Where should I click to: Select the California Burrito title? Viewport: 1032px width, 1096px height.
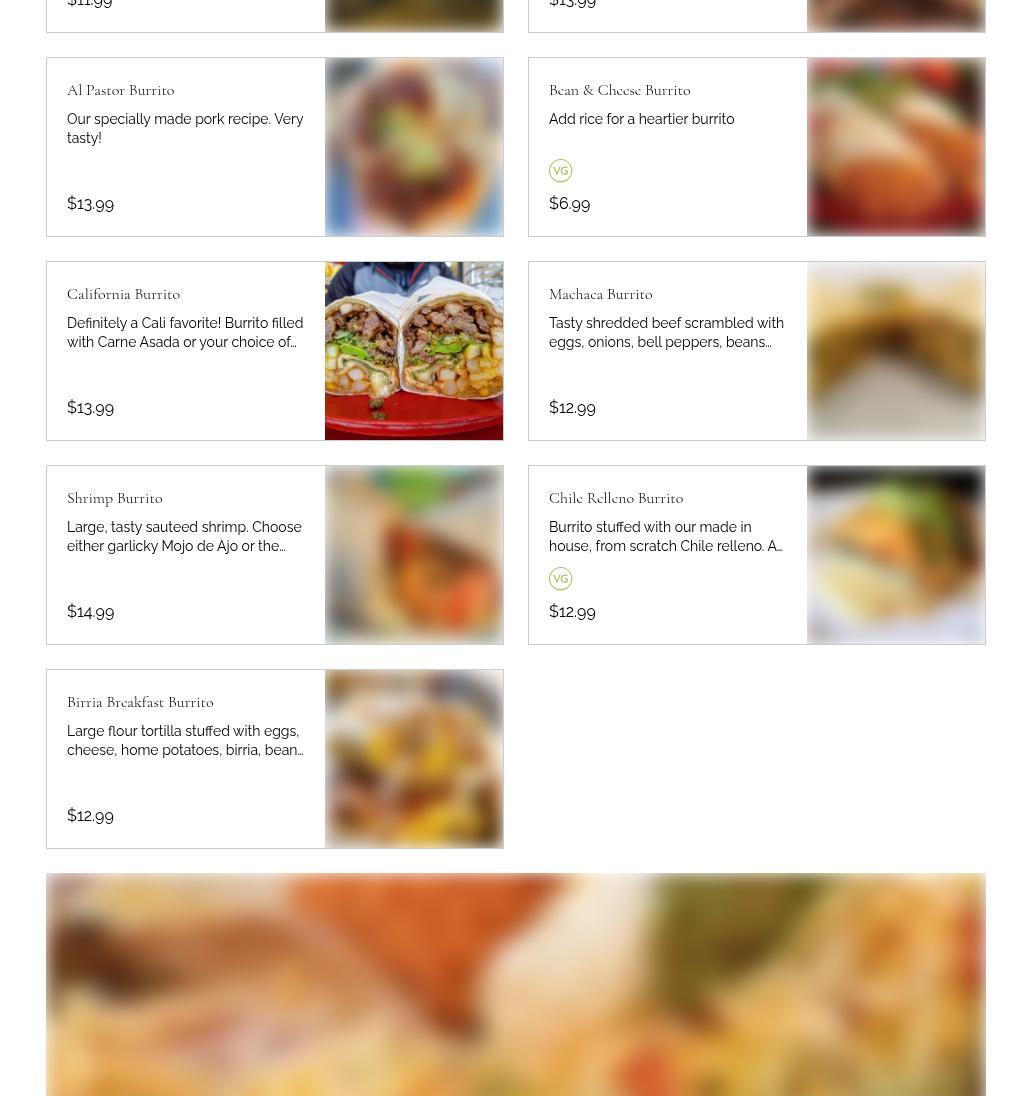(123, 294)
